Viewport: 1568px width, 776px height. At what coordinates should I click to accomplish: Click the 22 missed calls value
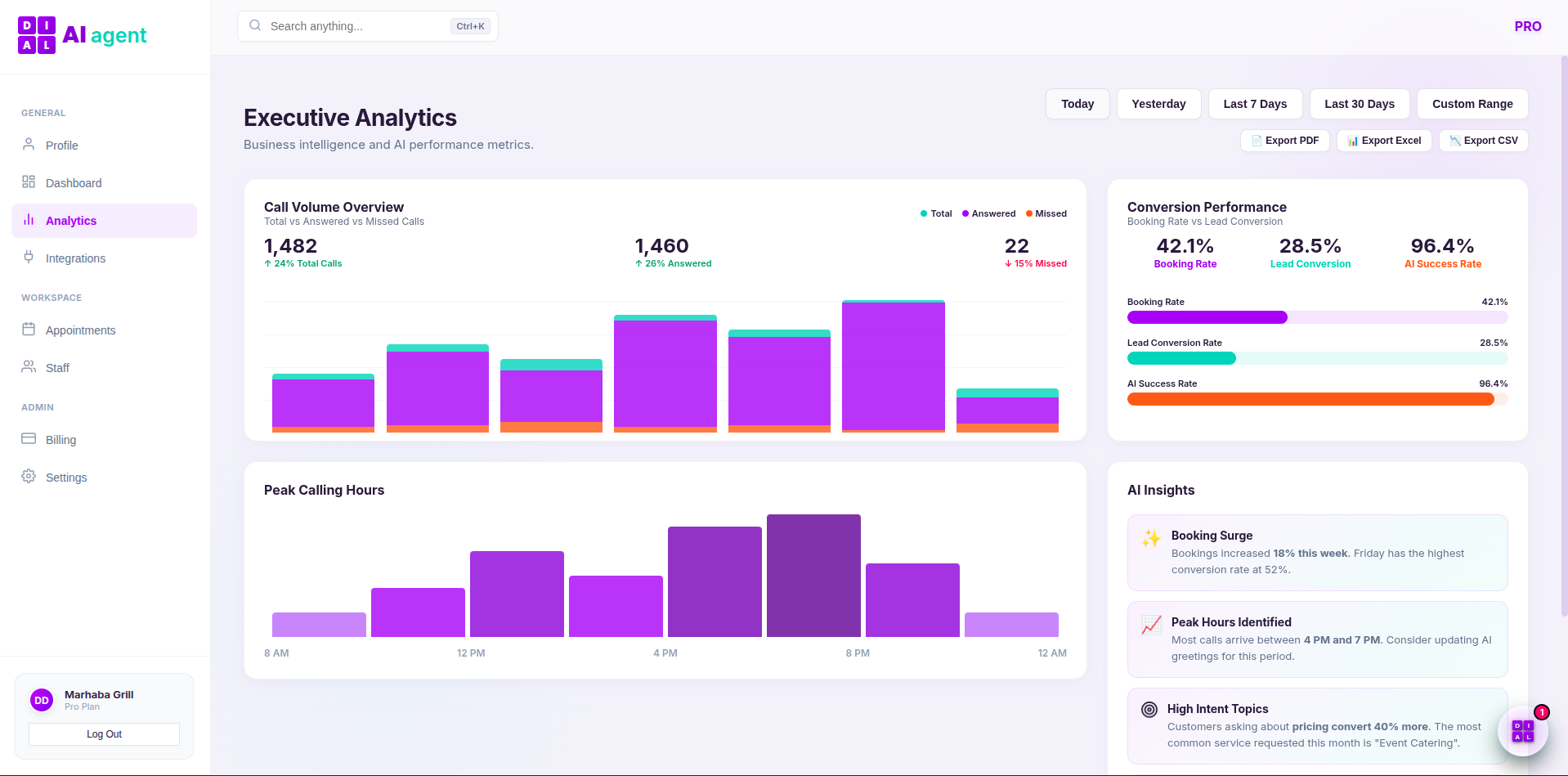(x=1017, y=246)
